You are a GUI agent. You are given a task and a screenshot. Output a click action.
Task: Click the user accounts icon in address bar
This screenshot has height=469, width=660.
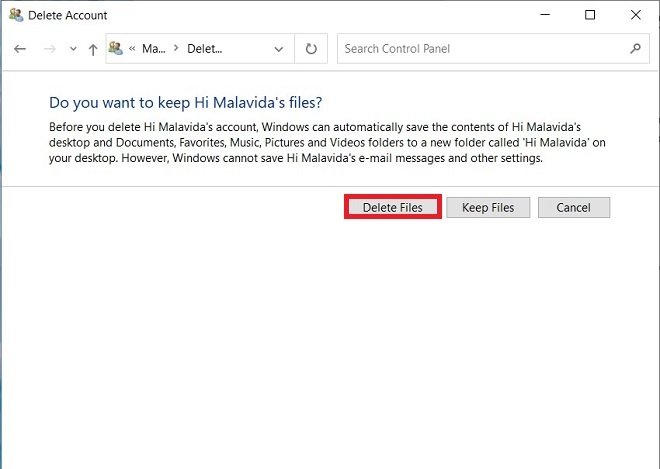point(116,48)
